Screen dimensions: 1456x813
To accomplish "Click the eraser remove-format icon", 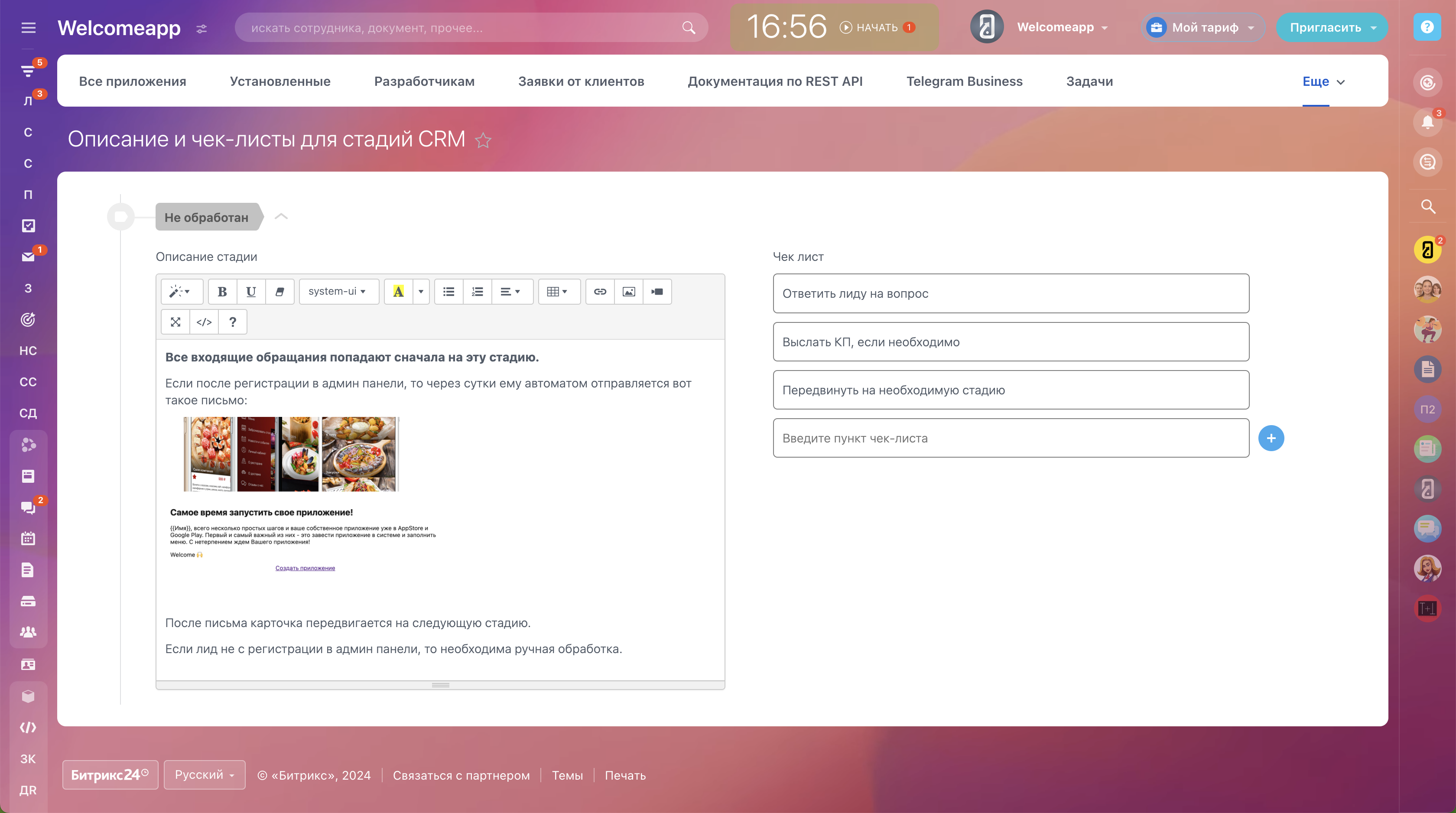I will coord(280,292).
